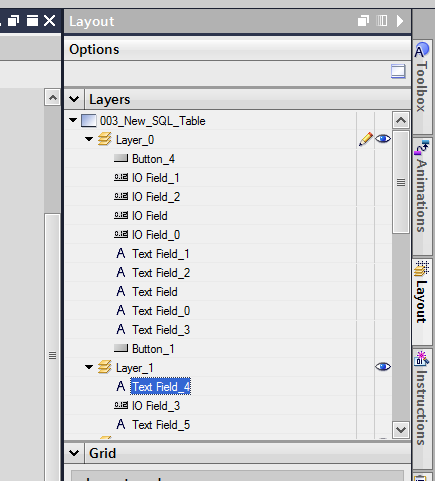Screen dimensions: 435x481
Task: Open the Animations side tab
Action: click(x=422, y=196)
